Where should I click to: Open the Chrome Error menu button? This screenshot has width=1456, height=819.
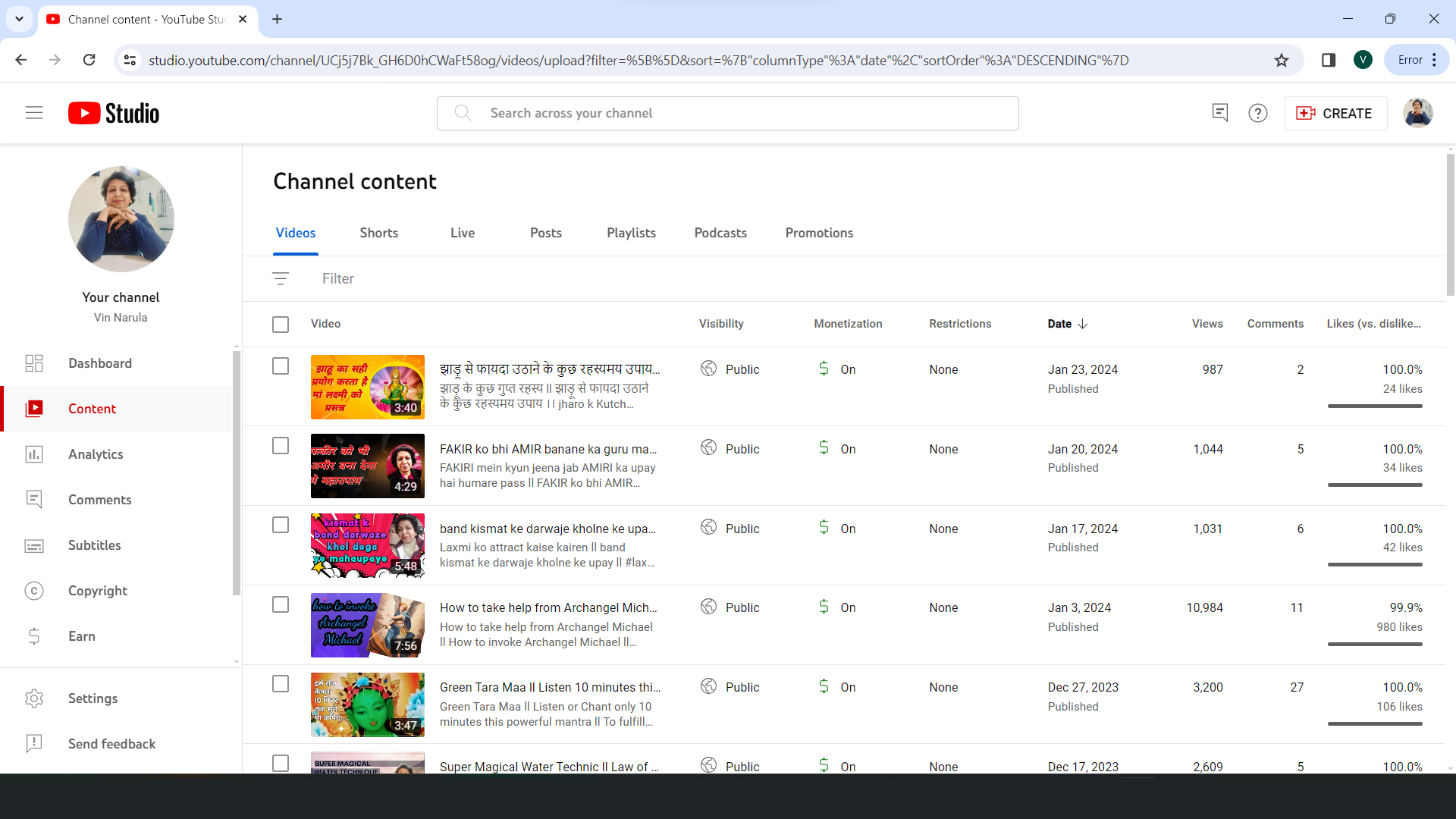[x=1417, y=60]
